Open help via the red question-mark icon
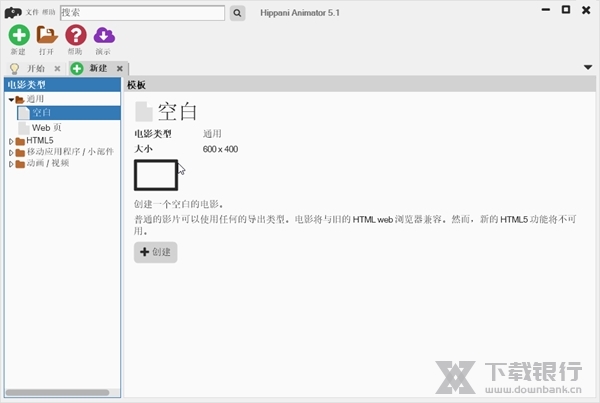600x403 pixels. pos(75,35)
